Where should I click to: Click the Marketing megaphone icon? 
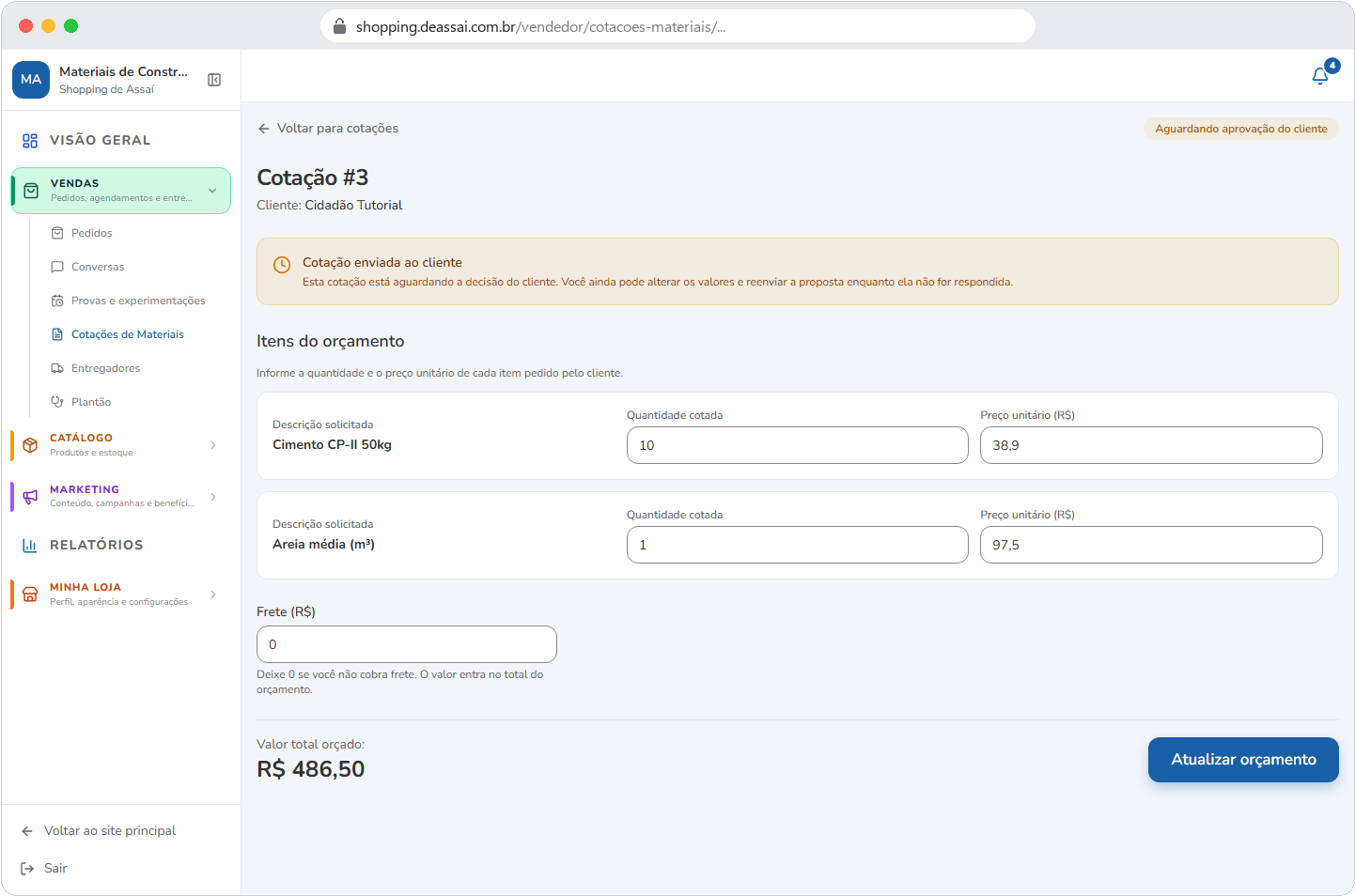click(30, 496)
